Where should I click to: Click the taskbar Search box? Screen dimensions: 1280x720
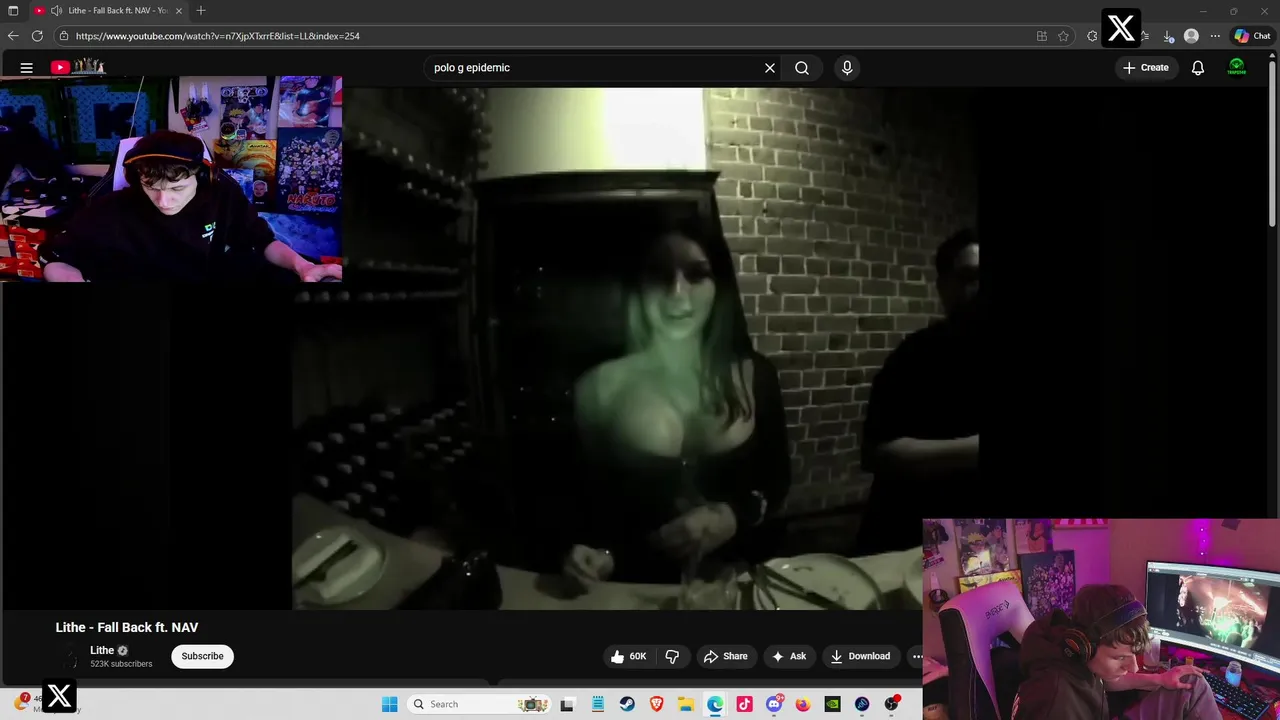pyautogui.click(x=480, y=704)
